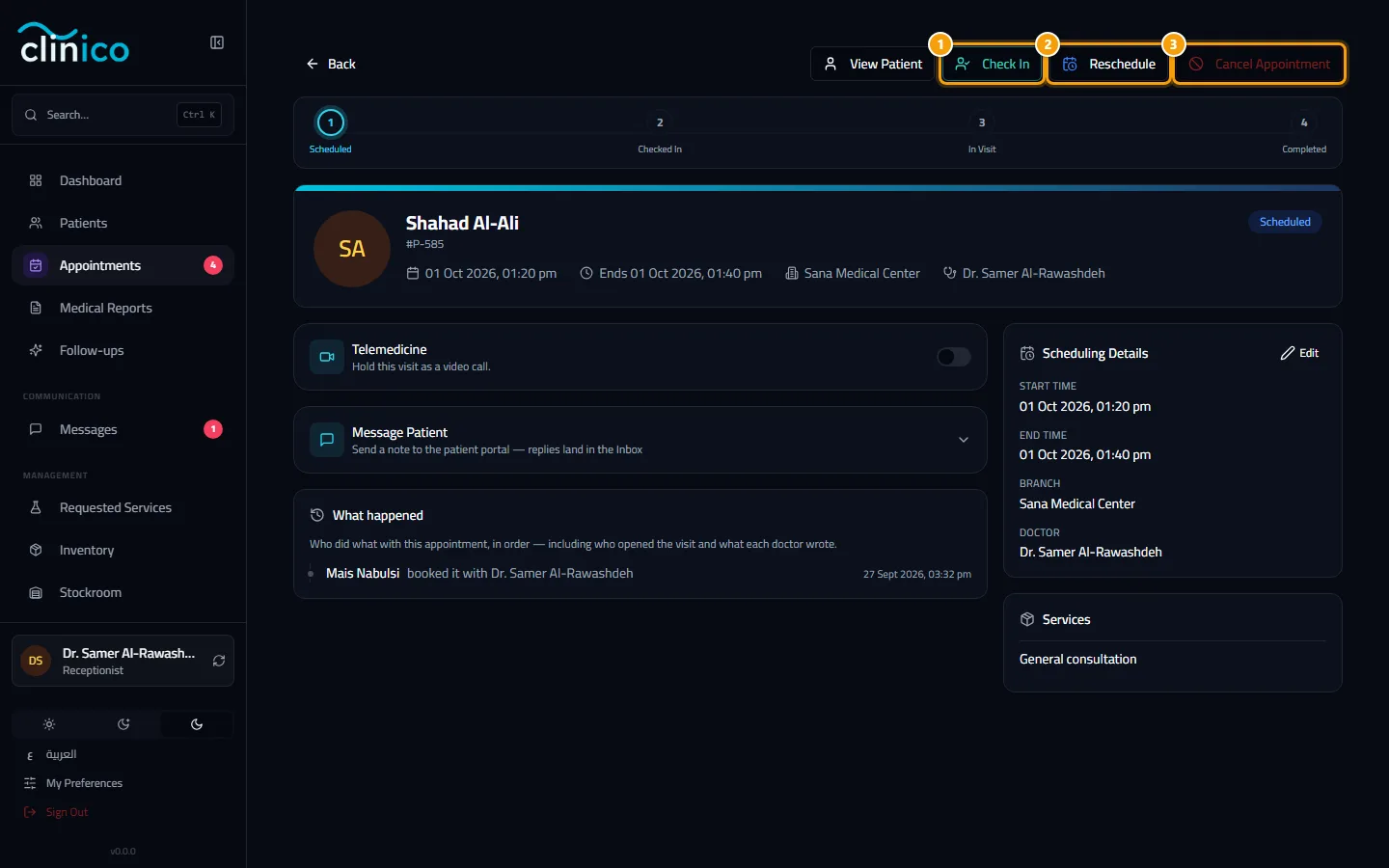Click the switch account icon beside Receptionist
1389x868 pixels.
click(219, 661)
